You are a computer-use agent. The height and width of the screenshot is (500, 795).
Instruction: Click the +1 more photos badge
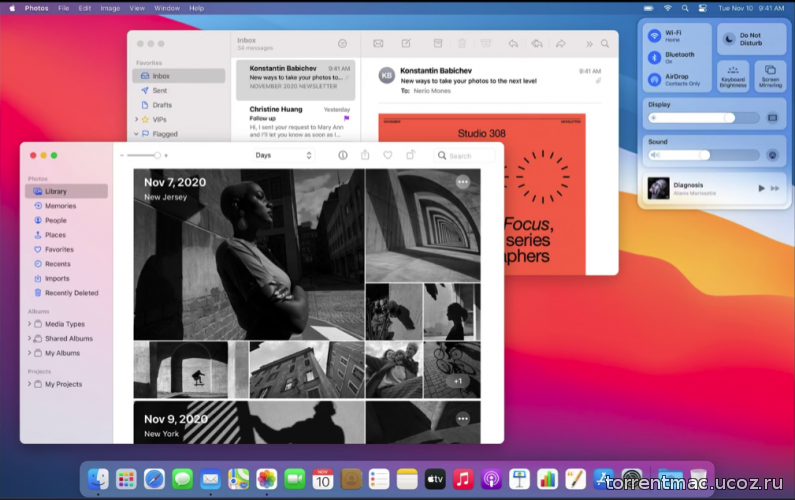tap(458, 381)
